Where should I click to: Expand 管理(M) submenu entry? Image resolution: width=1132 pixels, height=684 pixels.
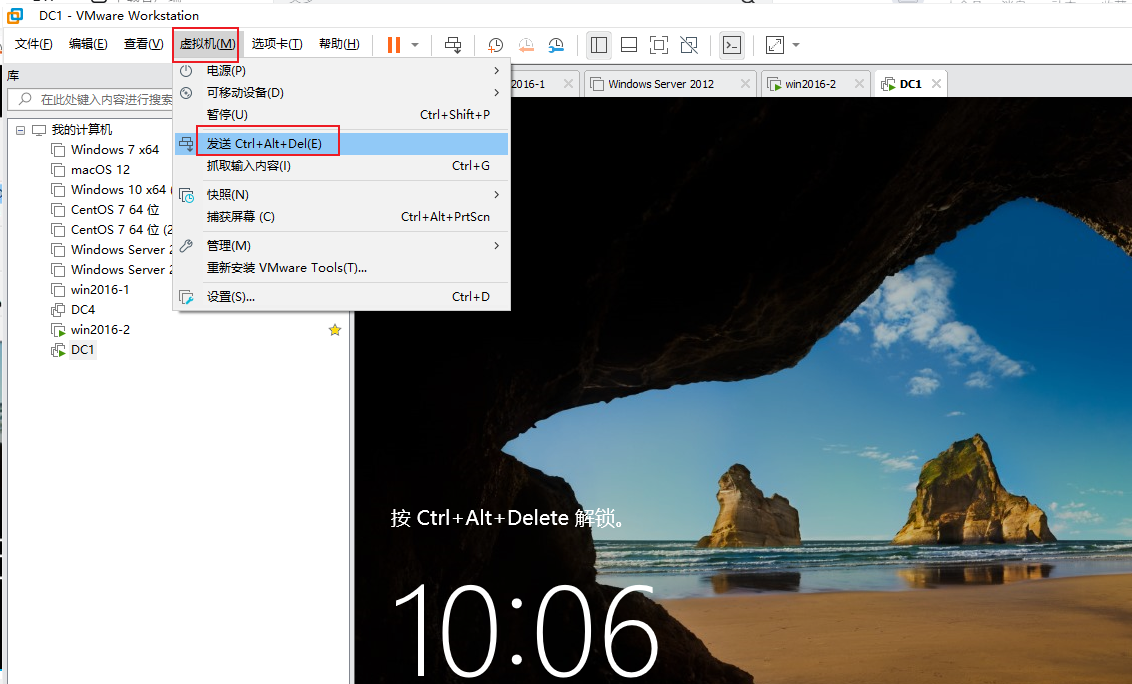[x=341, y=246]
